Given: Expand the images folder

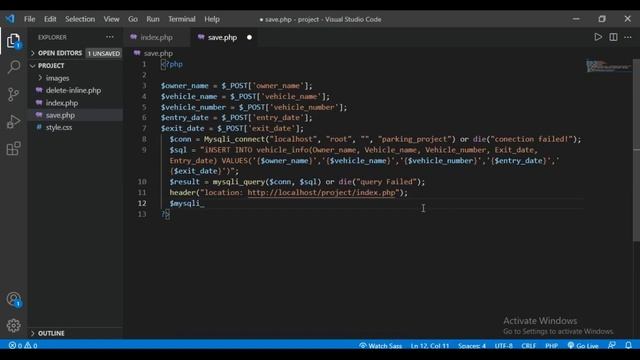Looking at the screenshot, I should [x=57, y=78].
